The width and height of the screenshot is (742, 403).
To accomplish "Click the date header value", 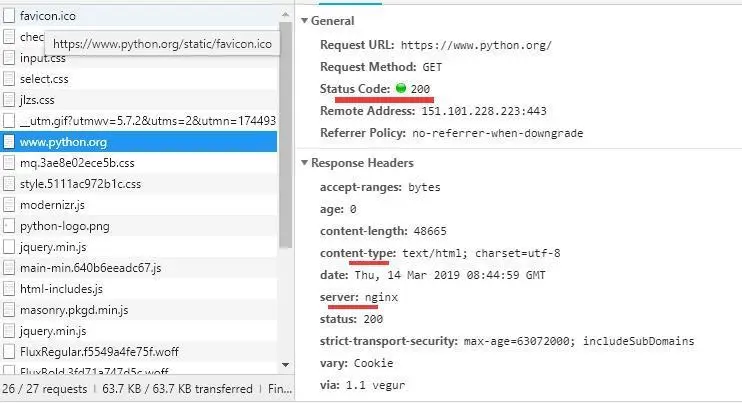I will click(x=450, y=275).
